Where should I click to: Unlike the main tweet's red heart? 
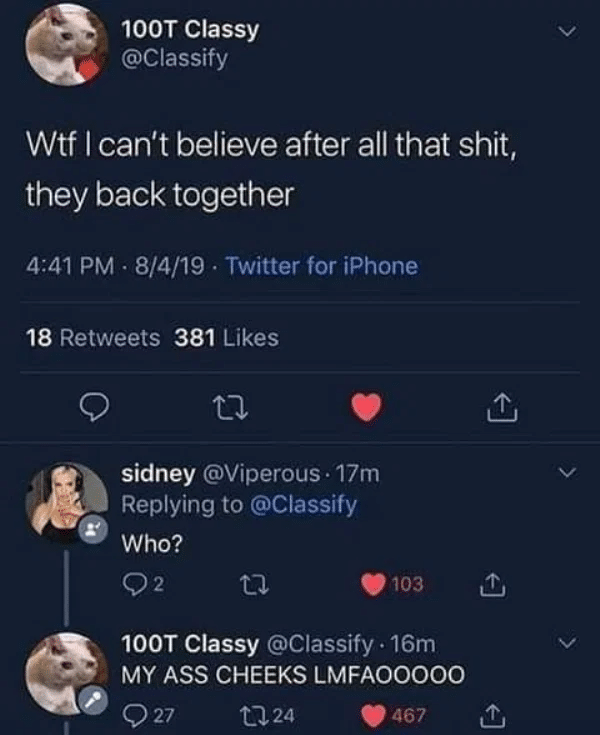(367, 407)
